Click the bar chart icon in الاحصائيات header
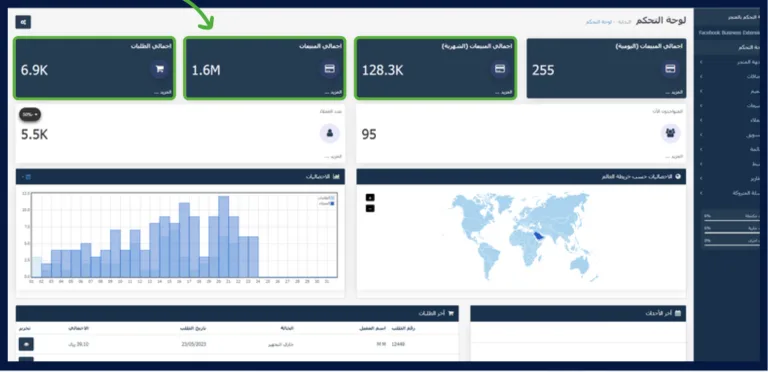The image size is (768, 372). pos(336,177)
